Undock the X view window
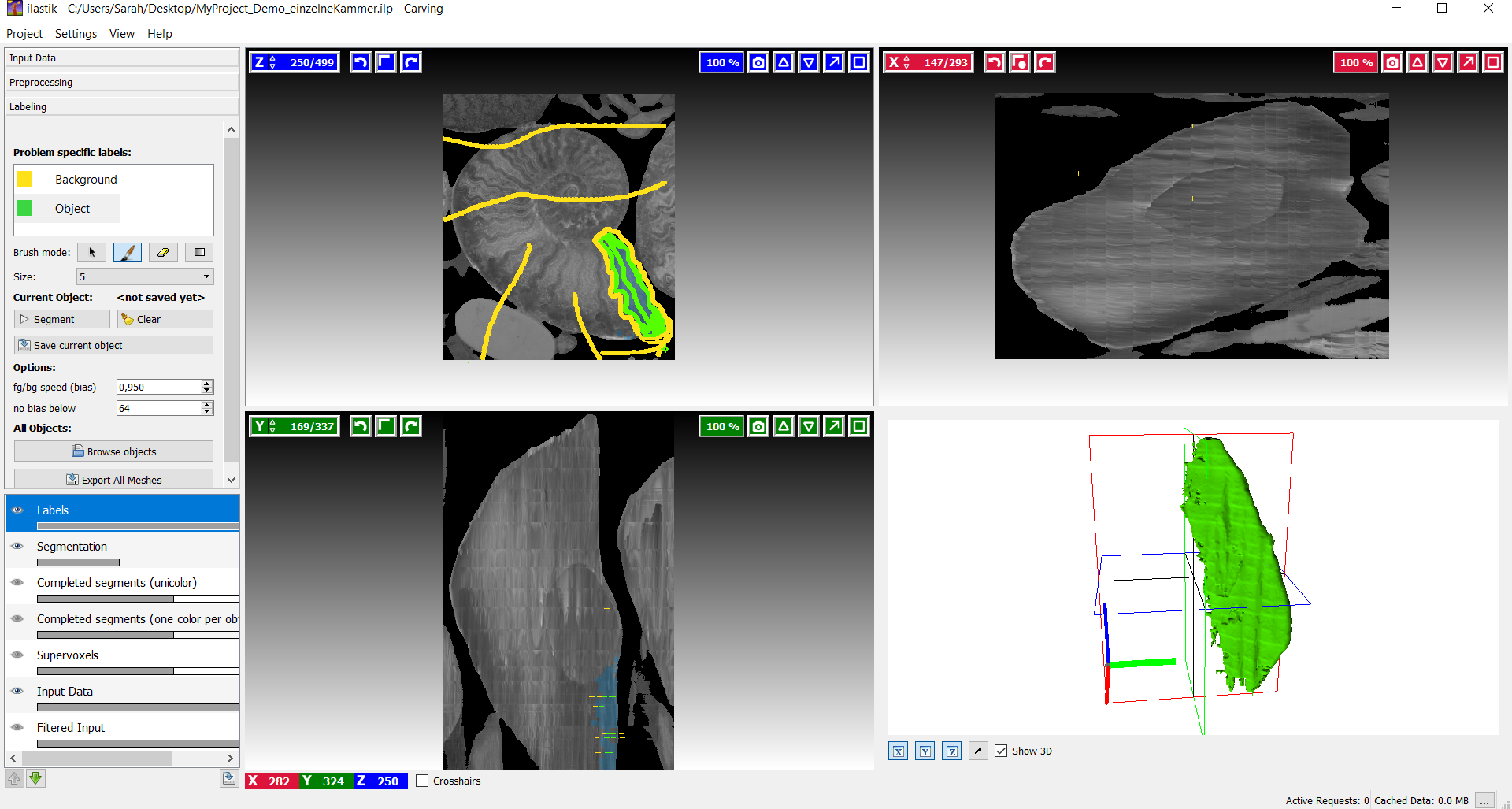 1468,62
